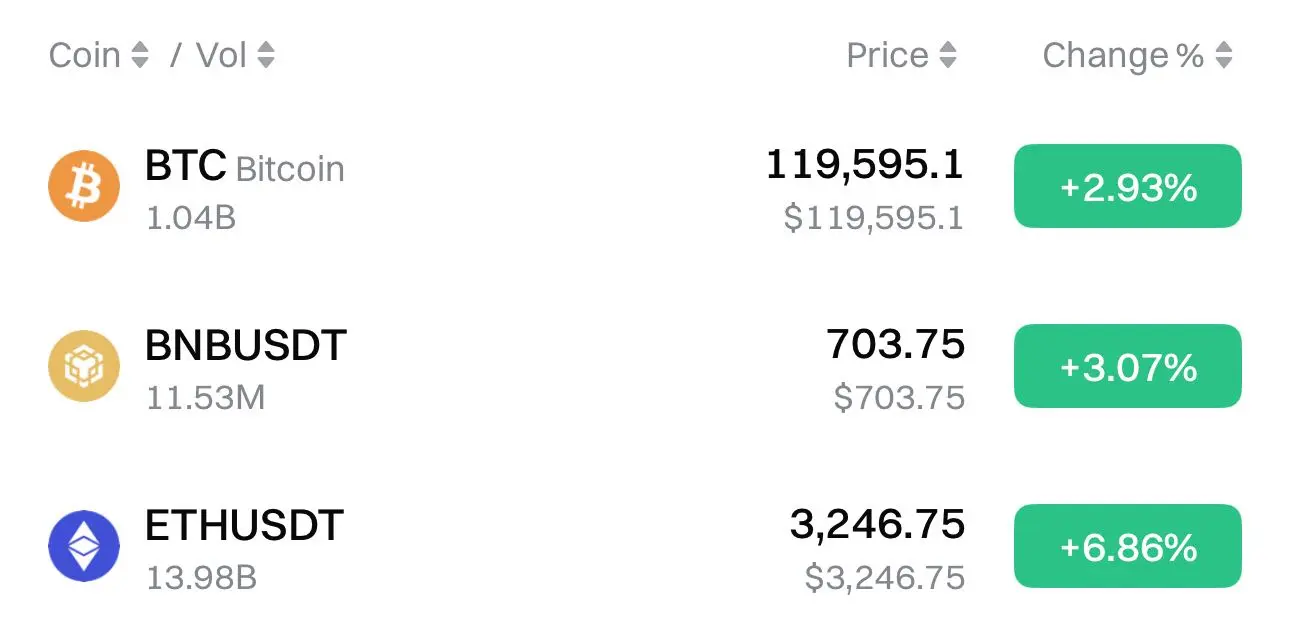Toggle the sort arrows next to Vol
This screenshot has height=643, width=1290.
click(x=265, y=55)
